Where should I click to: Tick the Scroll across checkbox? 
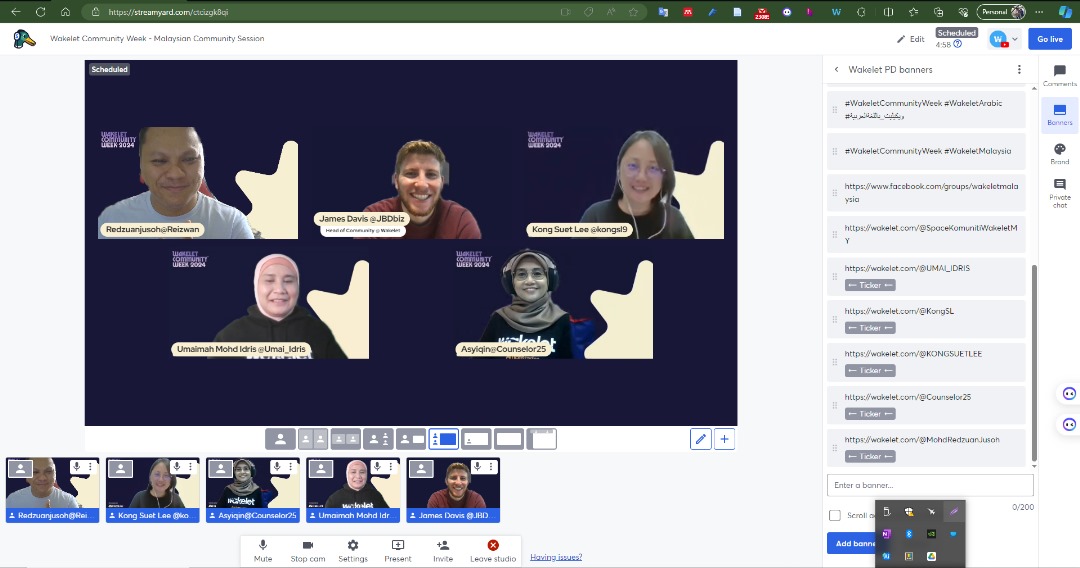835,515
